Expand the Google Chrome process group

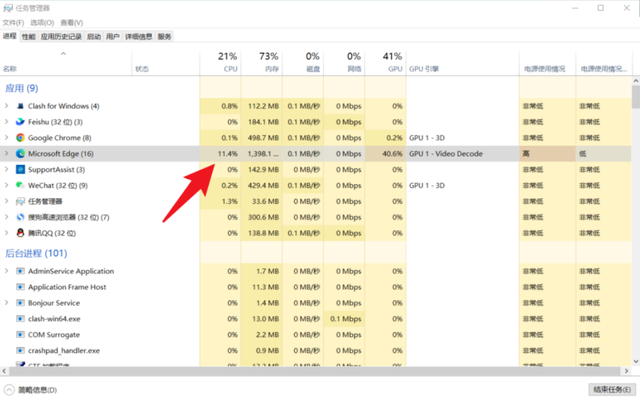[x=6, y=138]
